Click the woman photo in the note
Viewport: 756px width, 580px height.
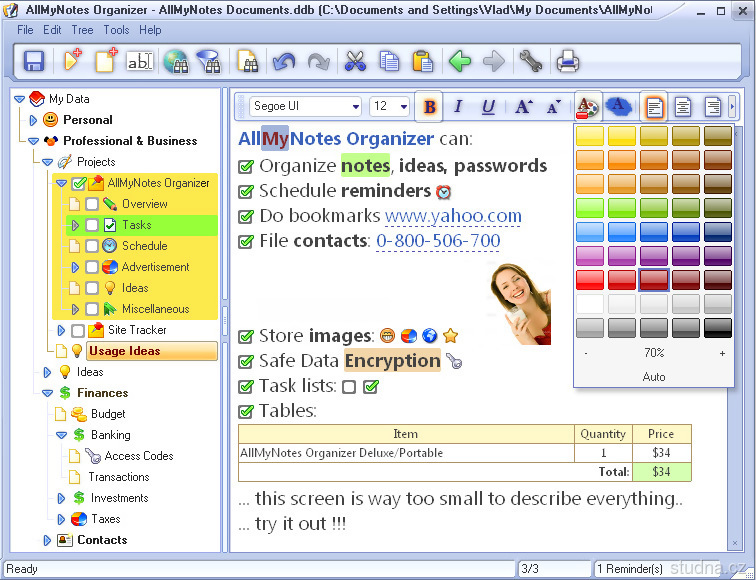coord(519,303)
